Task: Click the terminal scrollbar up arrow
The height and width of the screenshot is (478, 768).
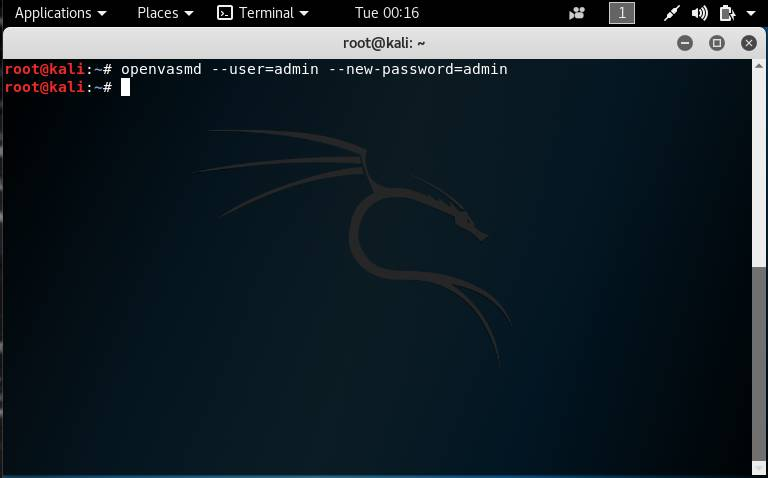Action: tap(759, 66)
